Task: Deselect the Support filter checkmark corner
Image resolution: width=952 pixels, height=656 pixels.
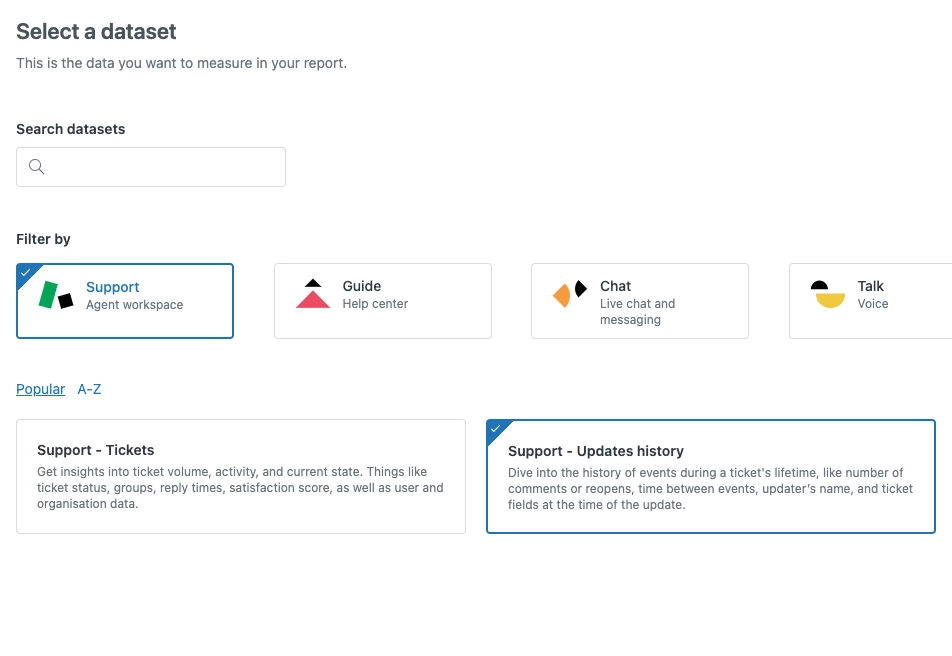Action: [x=26, y=273]
